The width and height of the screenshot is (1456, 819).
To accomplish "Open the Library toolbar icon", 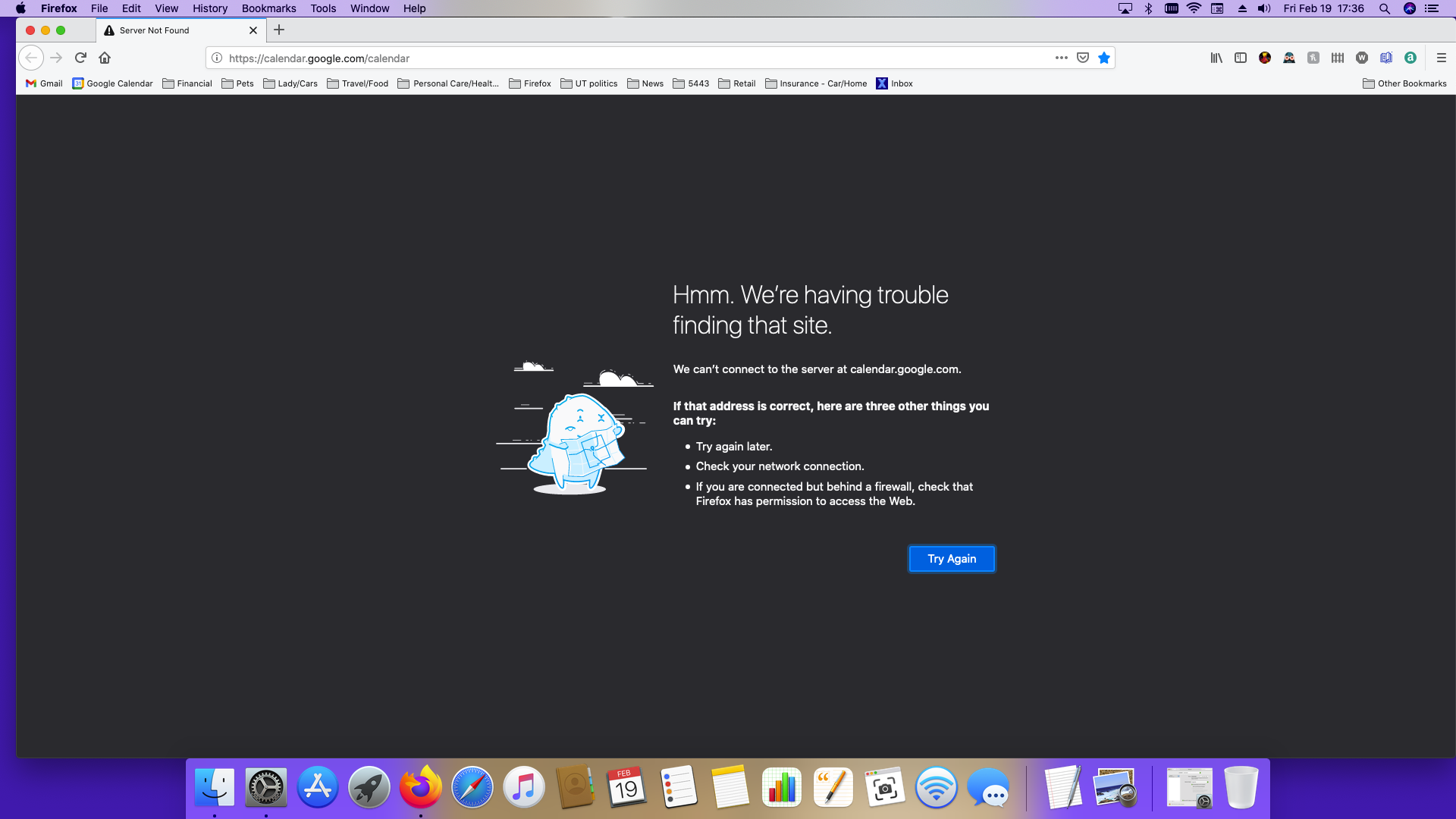I will (x=1216, y=58).
